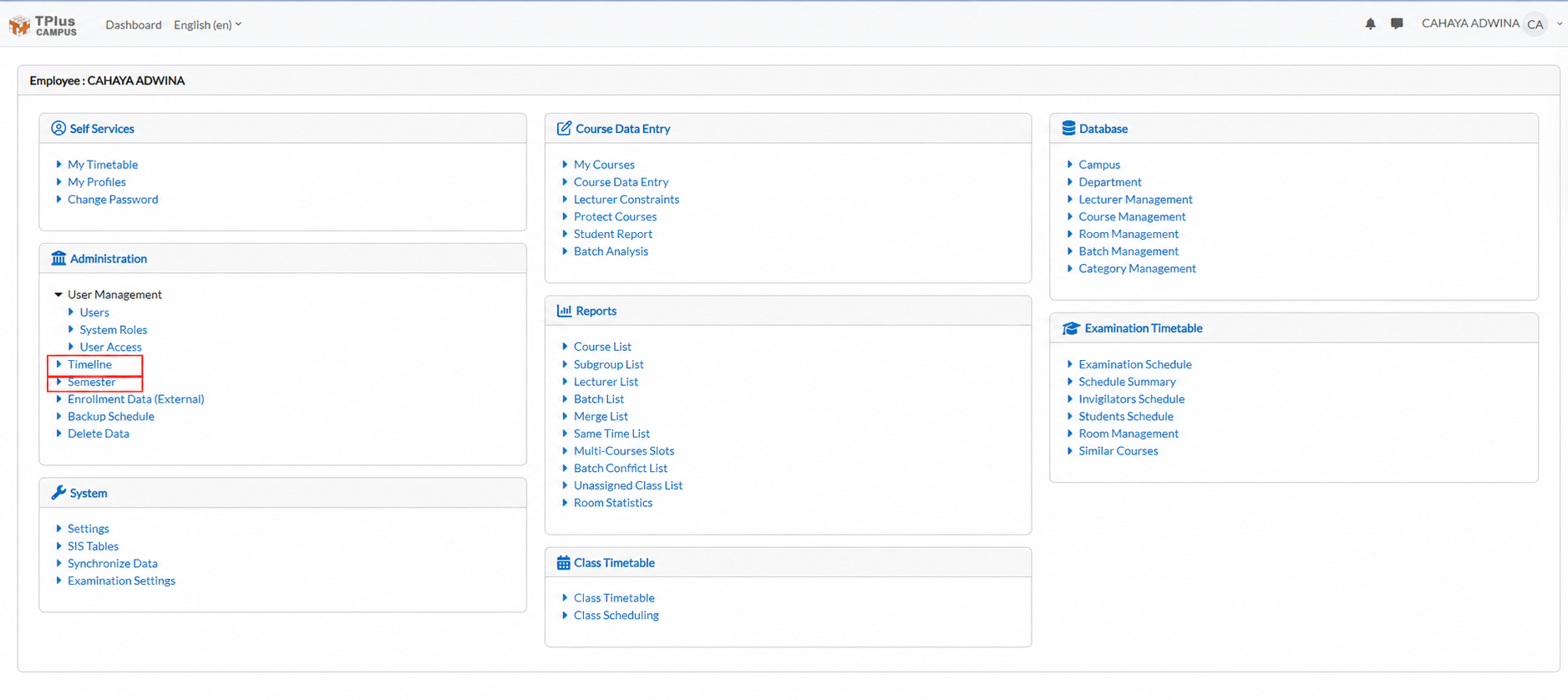Open the messages chat bubble icon
The image size is (1568, 700).
(x=1397, y=24)
